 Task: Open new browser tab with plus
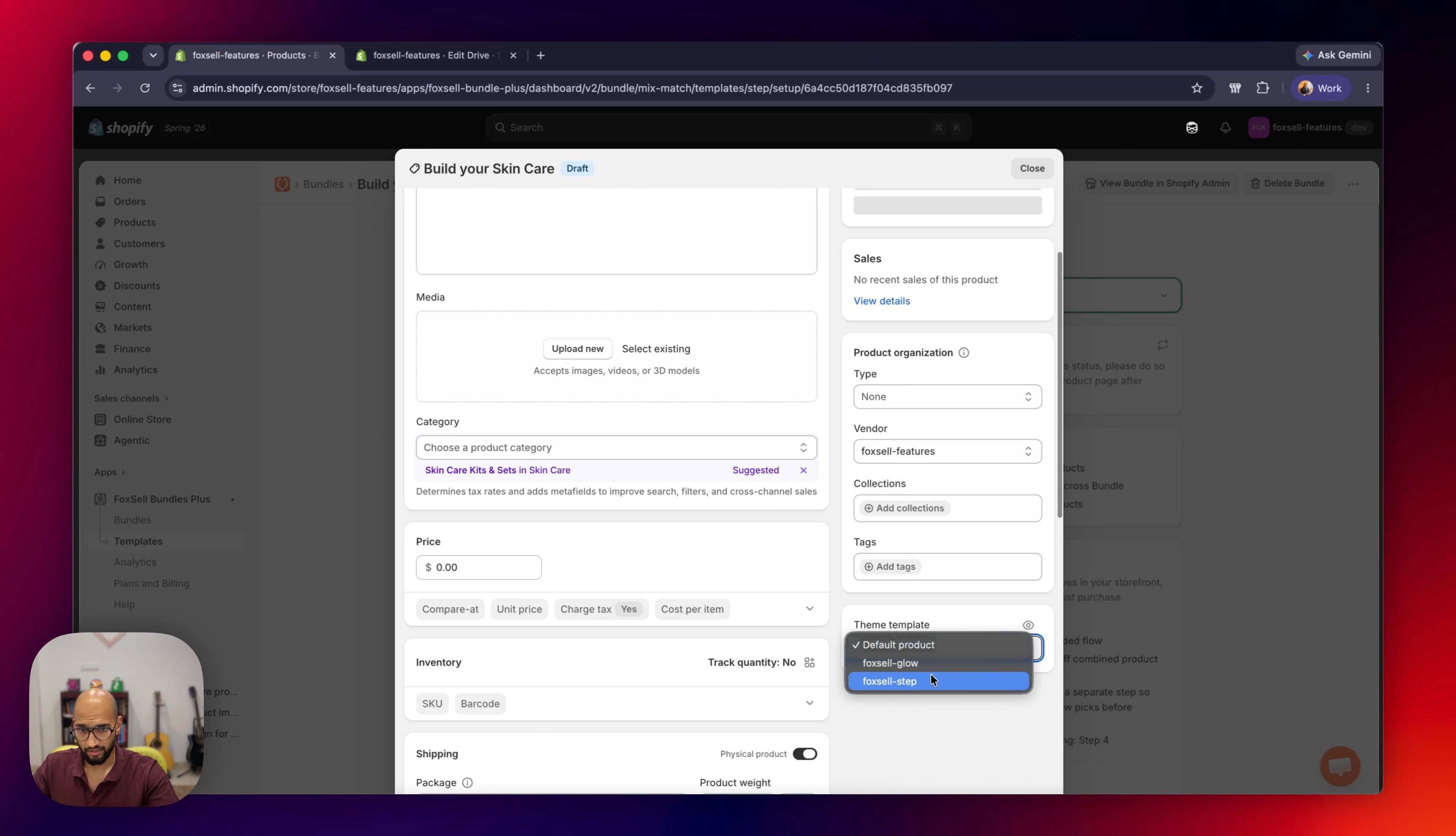[x=541, y=56]
